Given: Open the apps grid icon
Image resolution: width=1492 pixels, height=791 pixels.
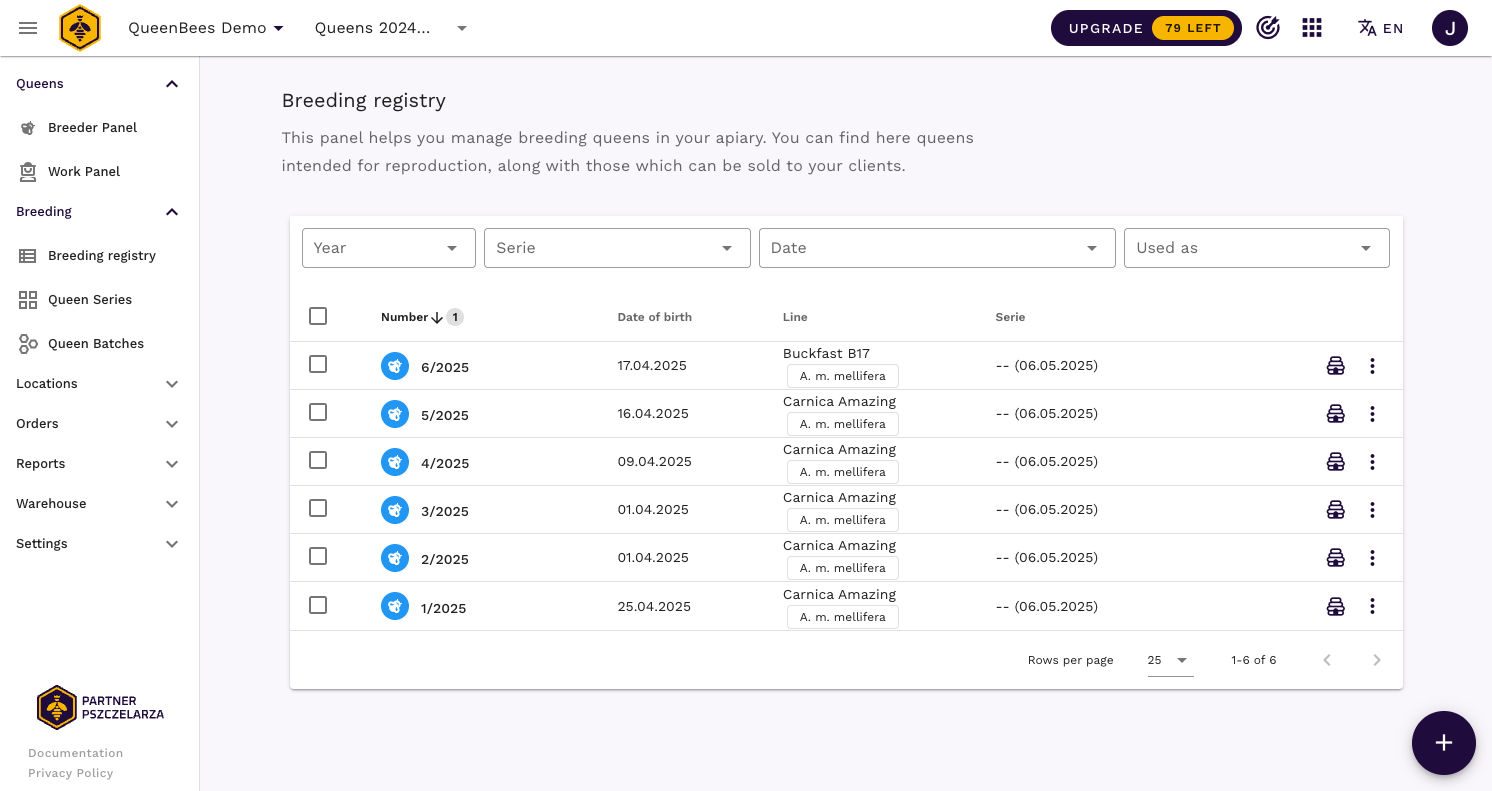Looking at the screenshot, I should (x=1312, y=28).
